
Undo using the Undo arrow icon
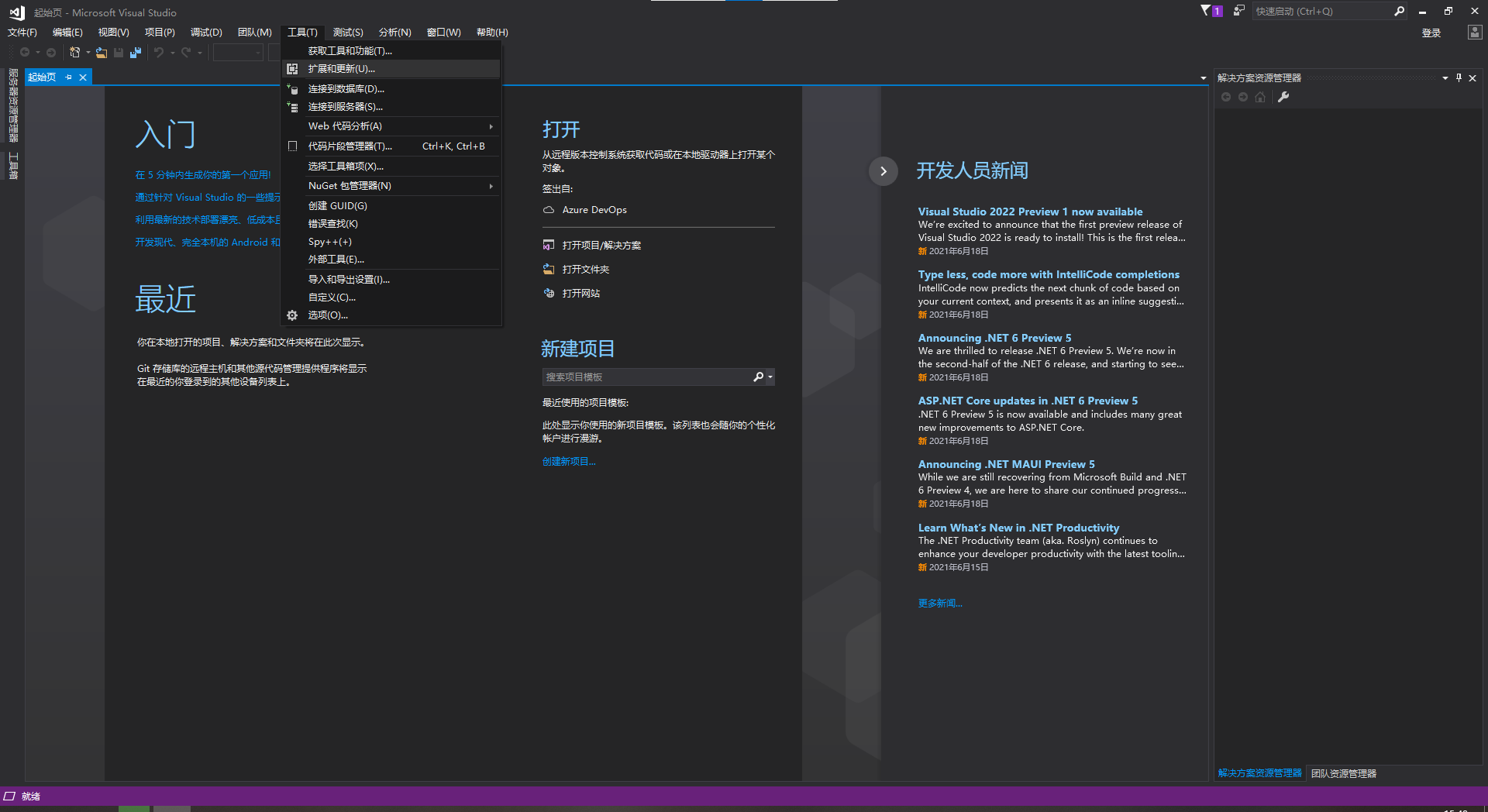[x=157, y=52]
